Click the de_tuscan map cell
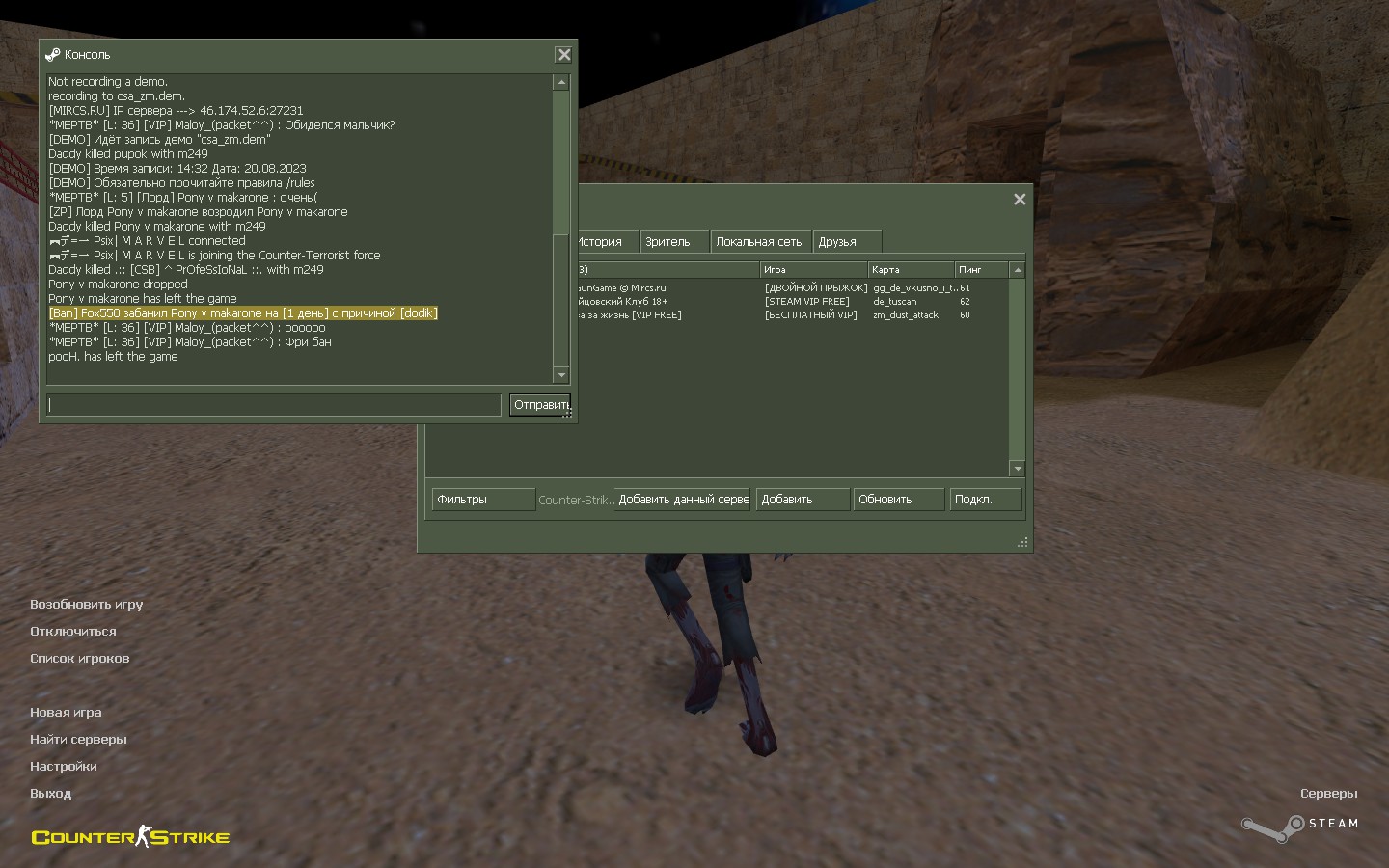1389x868 pixels. tap(895, 302)
